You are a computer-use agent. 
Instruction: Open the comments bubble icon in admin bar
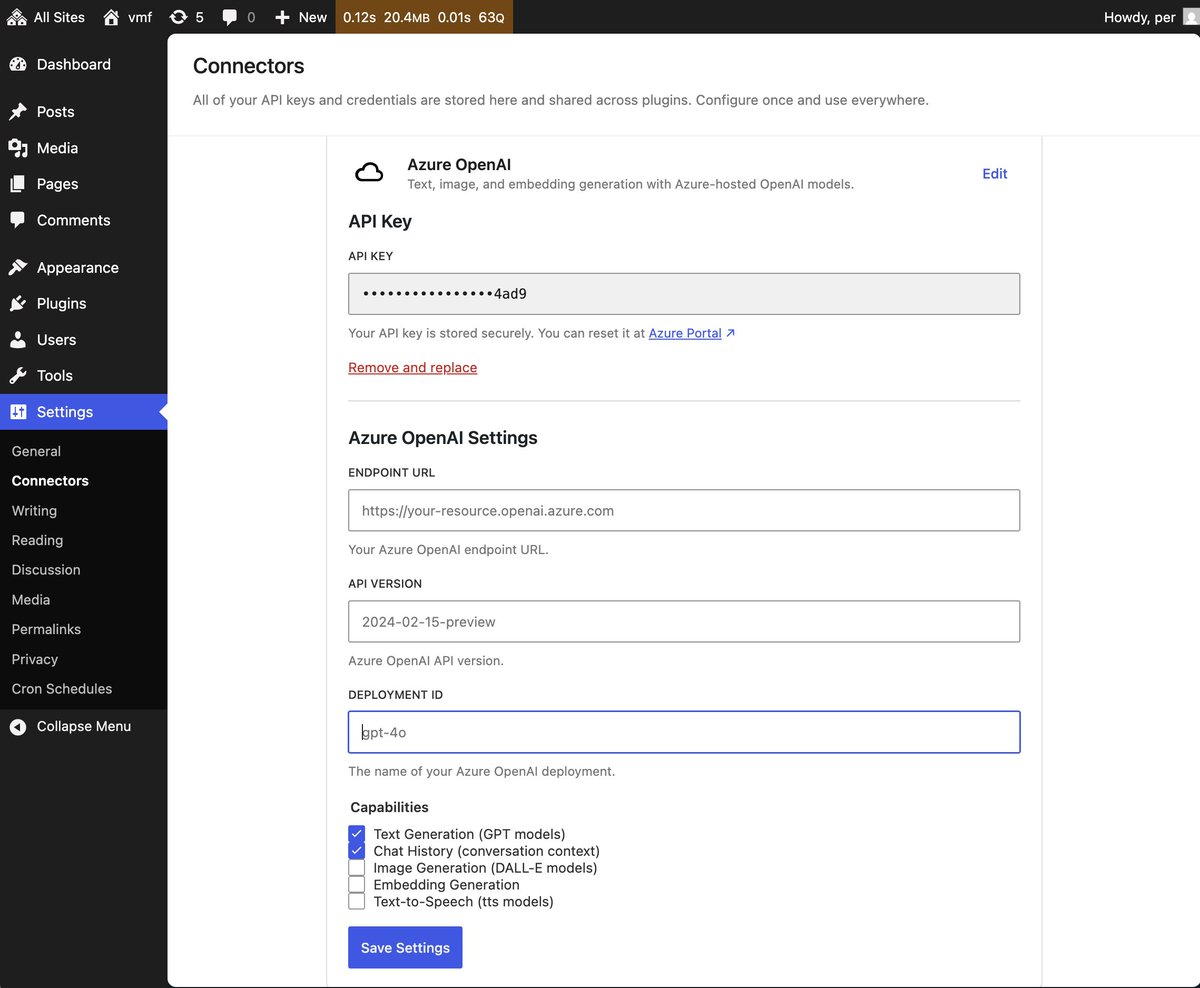click(230, 17)
